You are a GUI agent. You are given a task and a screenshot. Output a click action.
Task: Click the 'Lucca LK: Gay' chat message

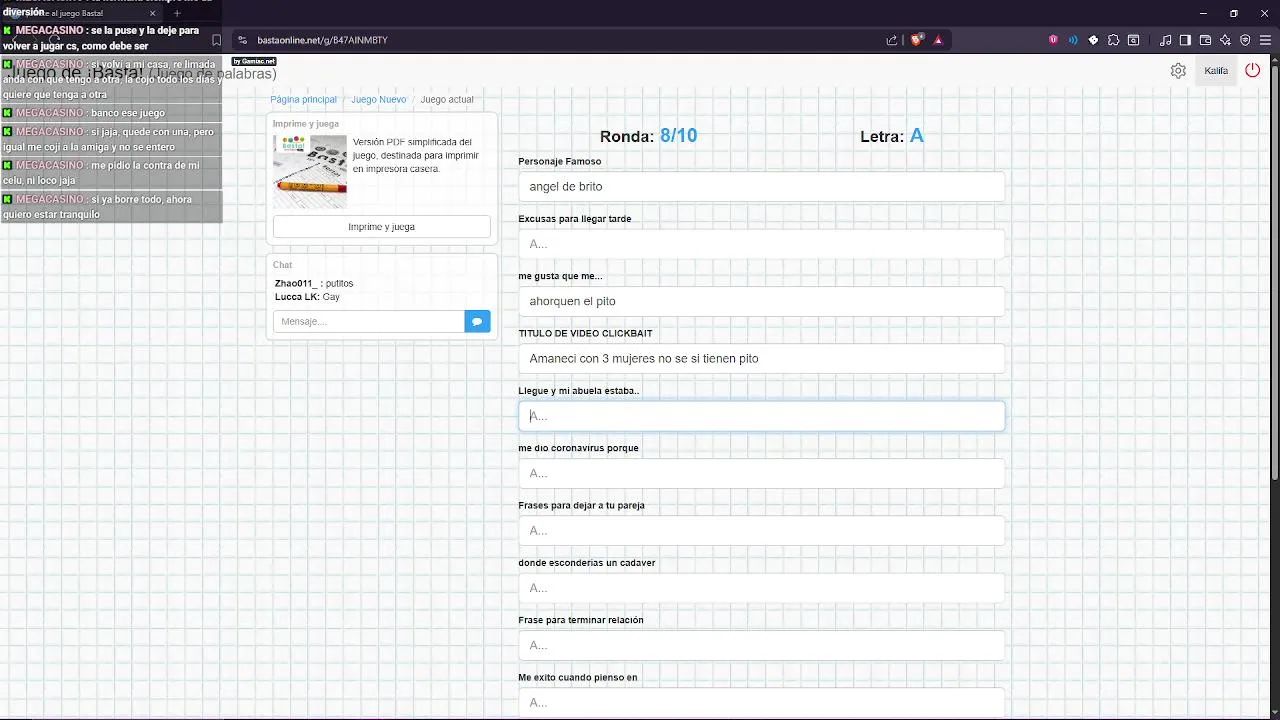[307, 297]
